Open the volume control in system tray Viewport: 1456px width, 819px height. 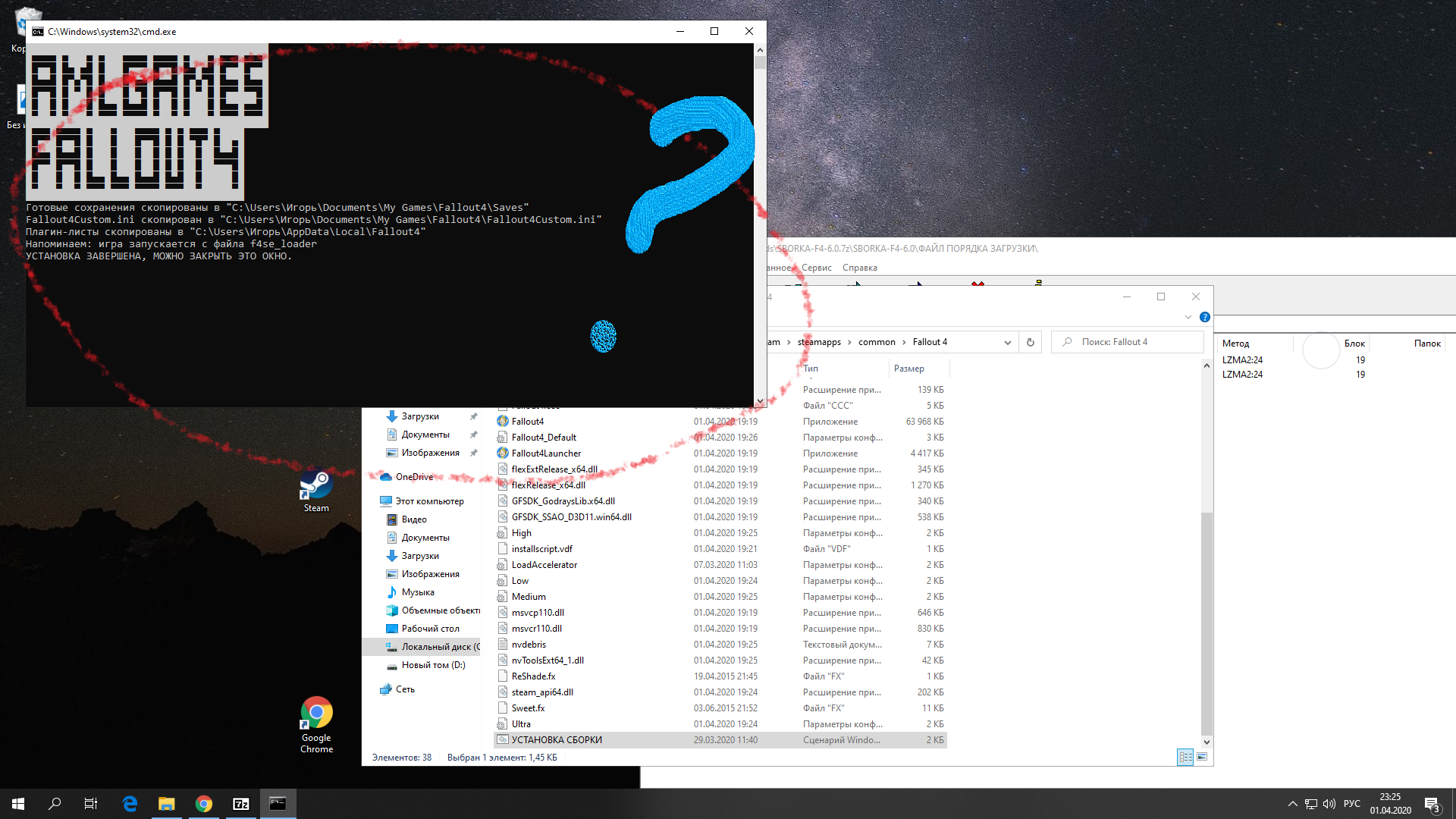tap(1329, 804)
